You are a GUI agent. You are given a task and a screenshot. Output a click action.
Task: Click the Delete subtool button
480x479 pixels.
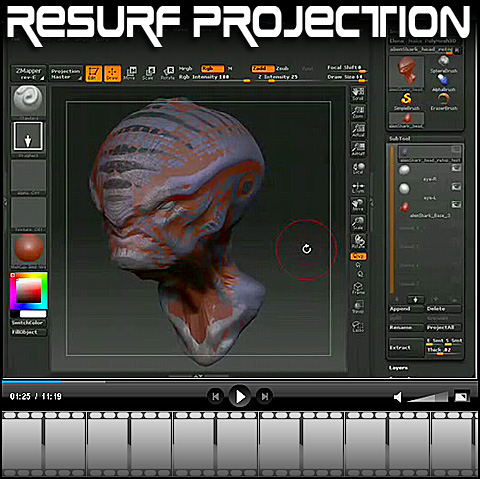point(444,309)
